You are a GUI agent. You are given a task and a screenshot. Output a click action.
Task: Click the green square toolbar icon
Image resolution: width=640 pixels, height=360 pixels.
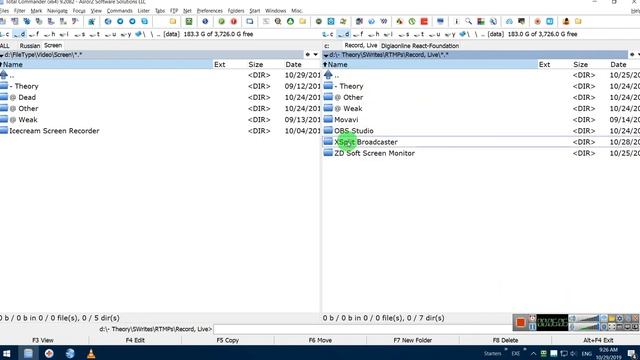pyautogui.click(x=189, y=21)
